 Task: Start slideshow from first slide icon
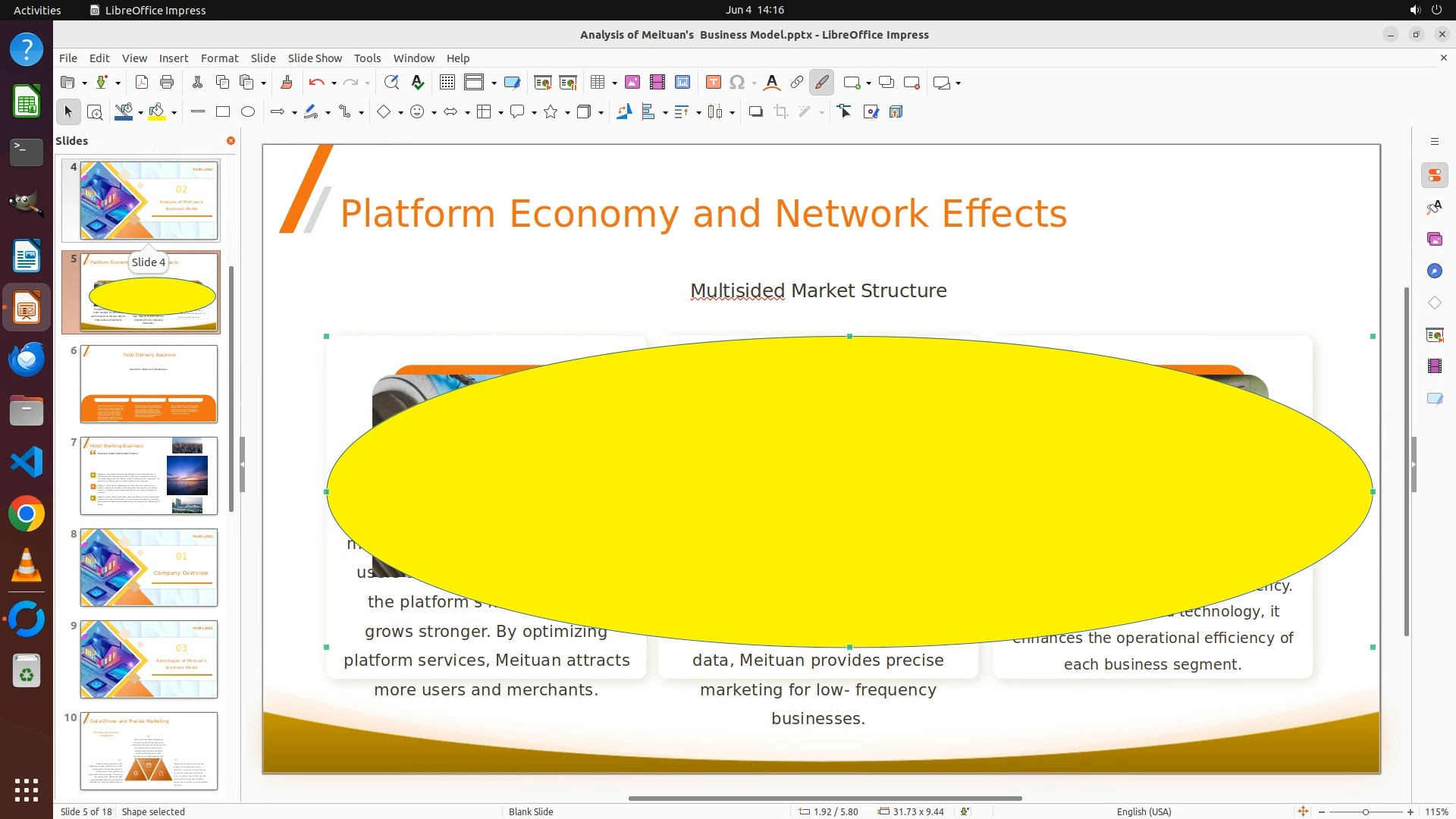coord(542,83)
